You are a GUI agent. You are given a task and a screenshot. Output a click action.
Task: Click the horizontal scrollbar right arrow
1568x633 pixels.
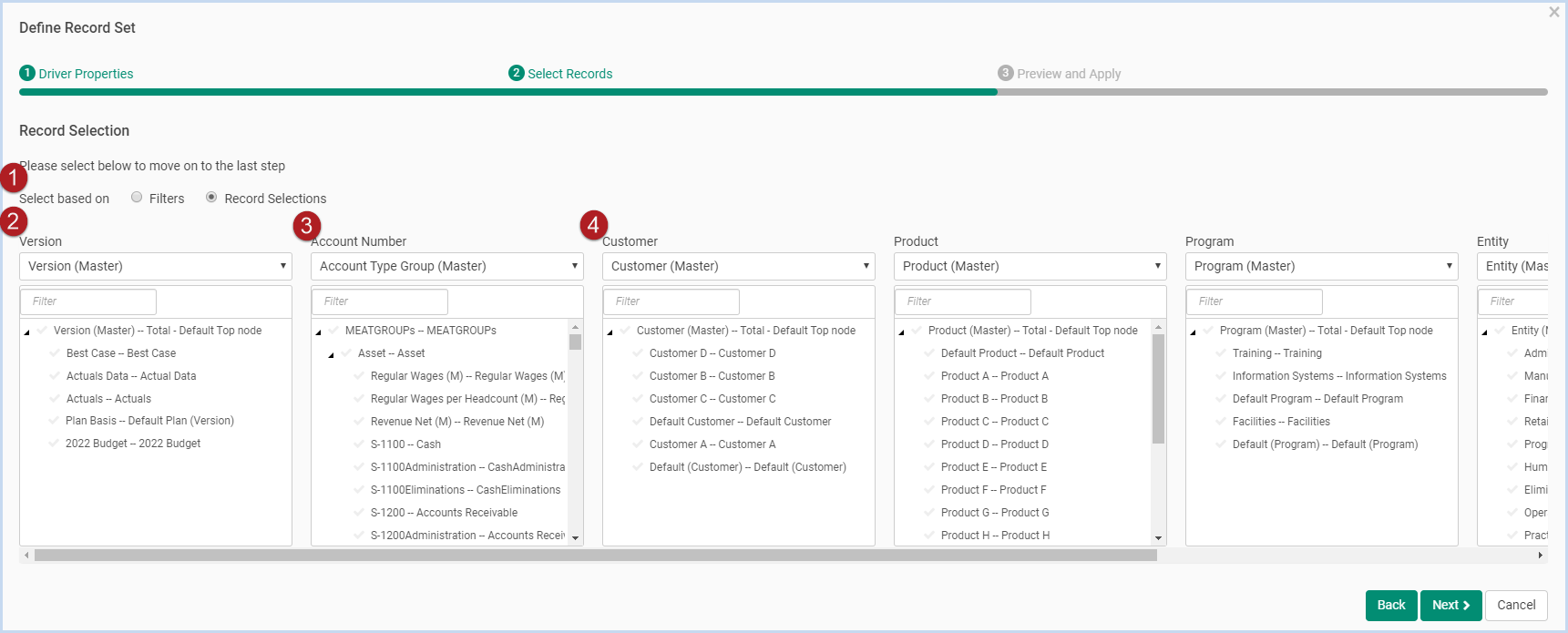tap(1541, 555)
